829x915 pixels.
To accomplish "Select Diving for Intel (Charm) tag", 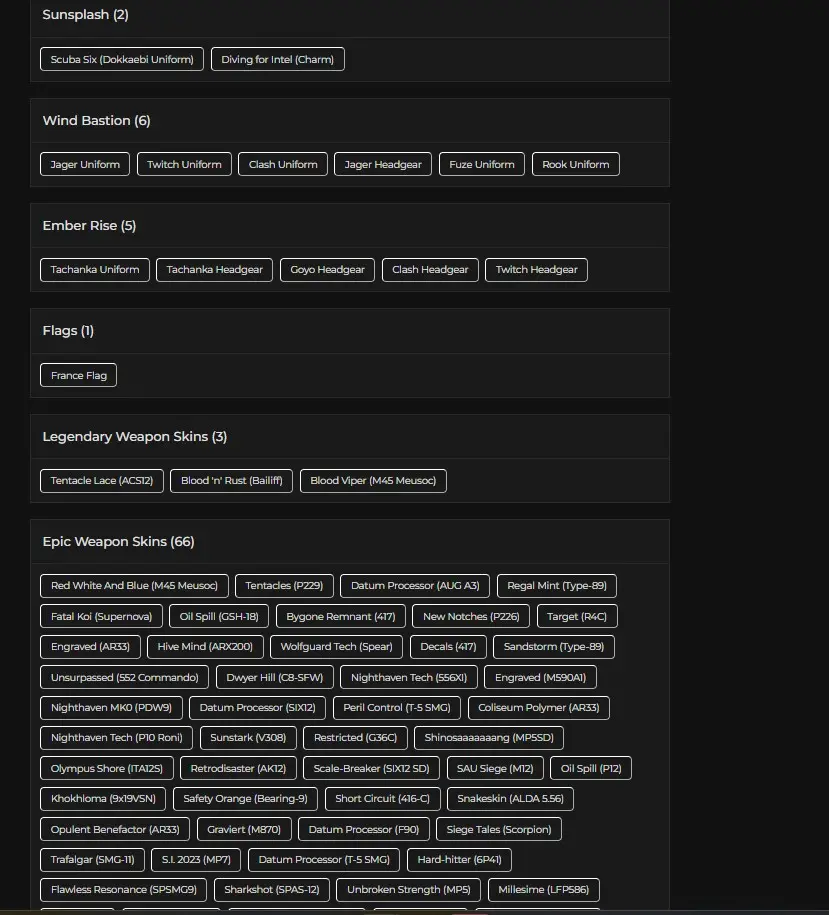I will 278,60.
